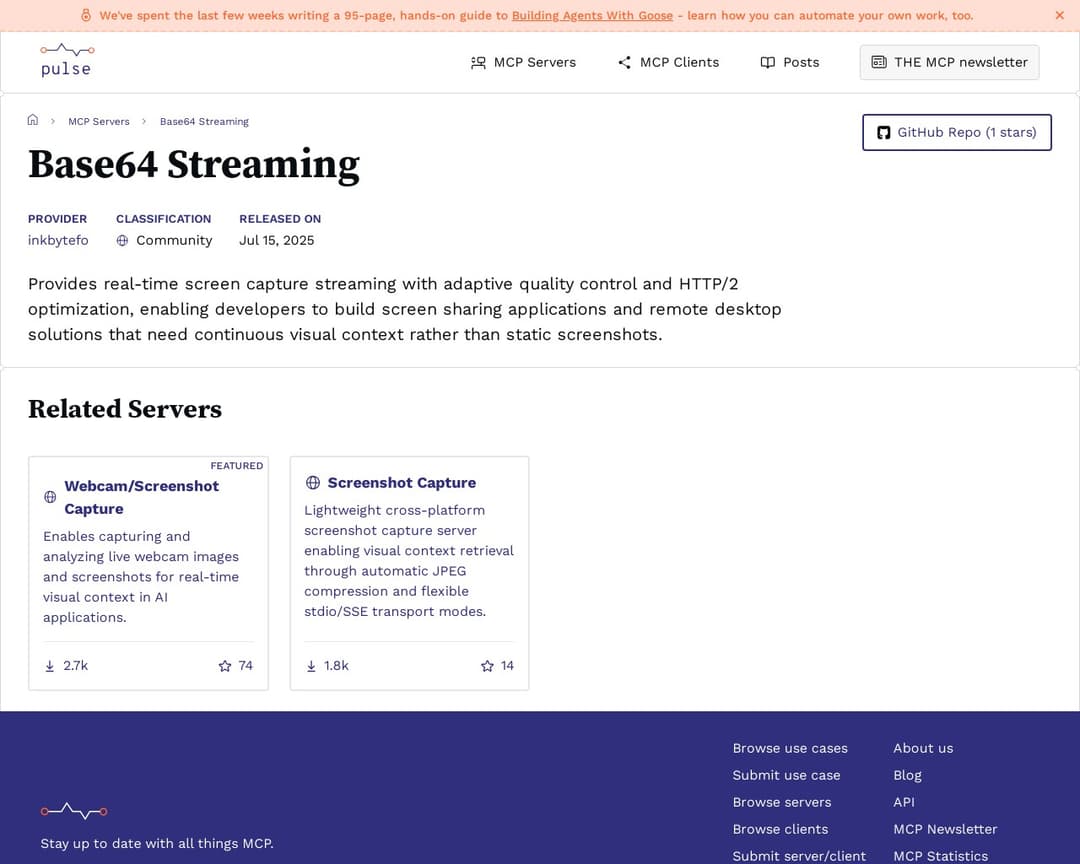Open GitHub Repo button
The width and height of the screenshot is (1080, 864).
956,132
